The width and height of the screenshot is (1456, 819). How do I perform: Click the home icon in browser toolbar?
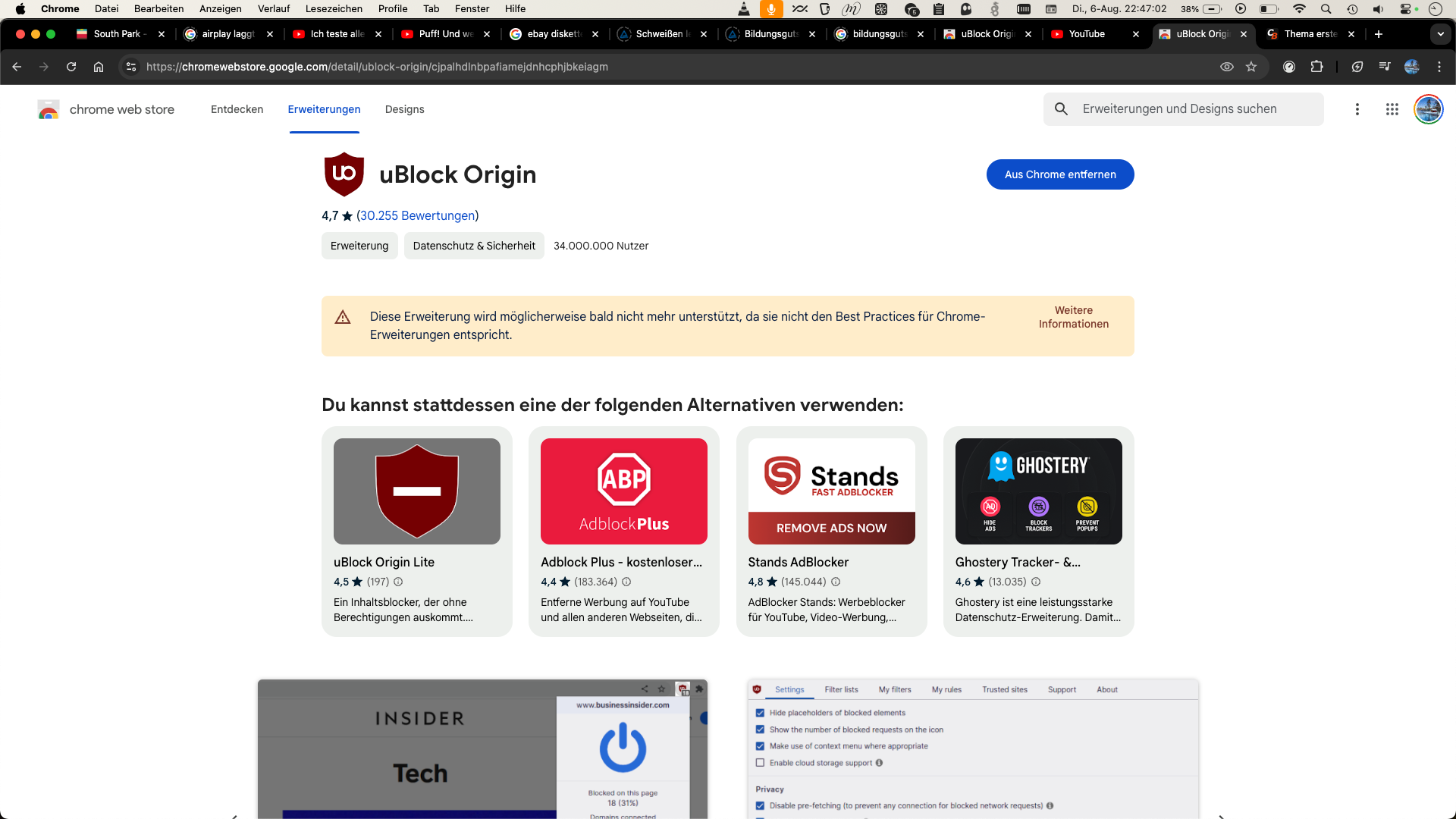point(99,67)
